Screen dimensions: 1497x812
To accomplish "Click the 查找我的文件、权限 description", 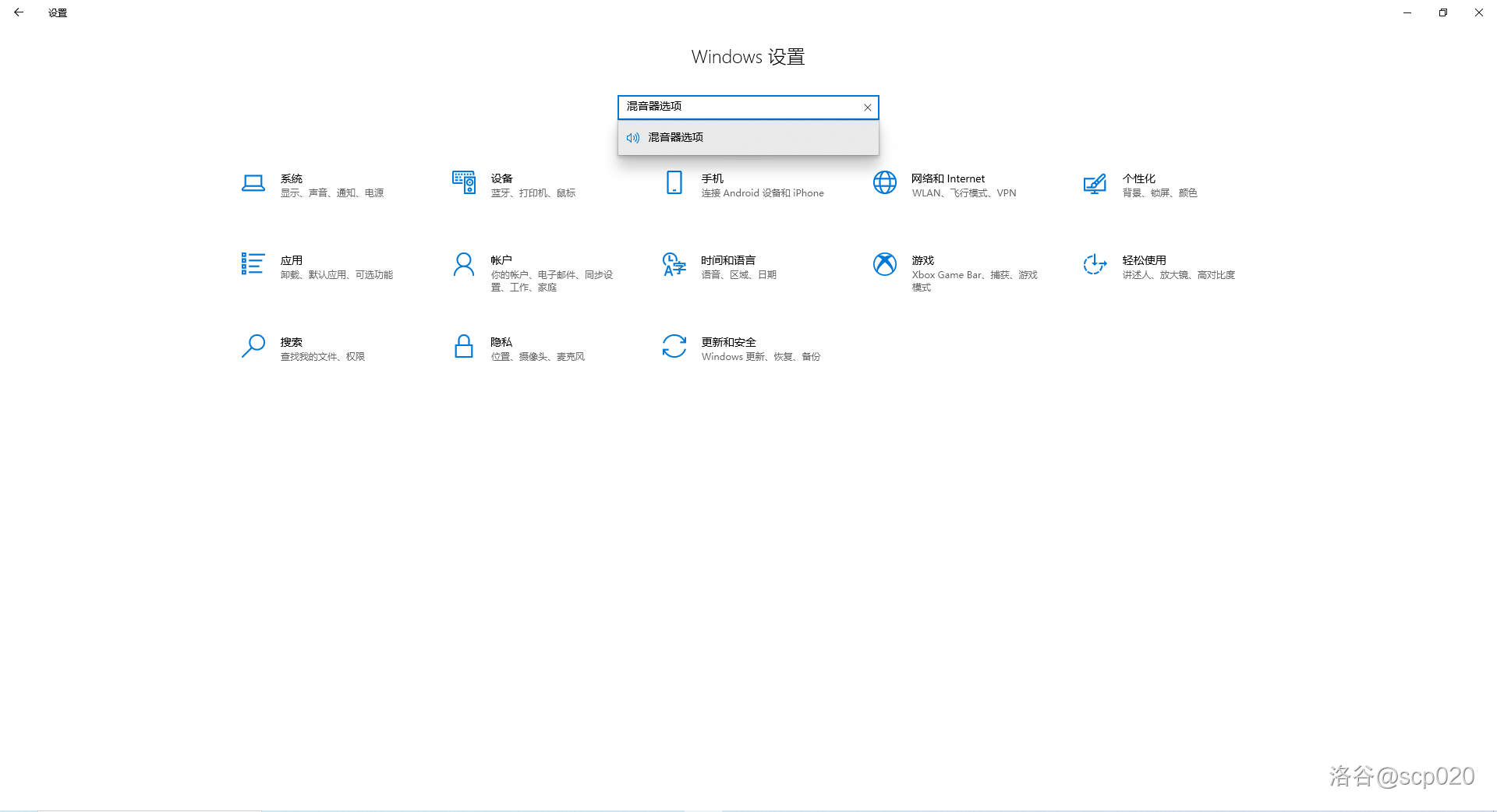I will tap(323, 357).
